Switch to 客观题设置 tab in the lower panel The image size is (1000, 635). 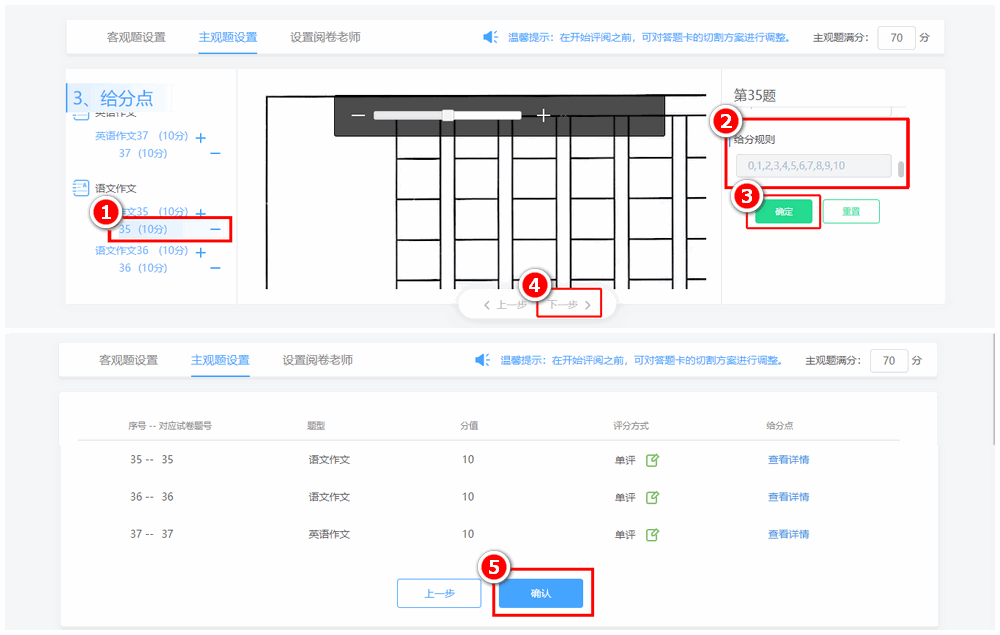coord(128,360)
